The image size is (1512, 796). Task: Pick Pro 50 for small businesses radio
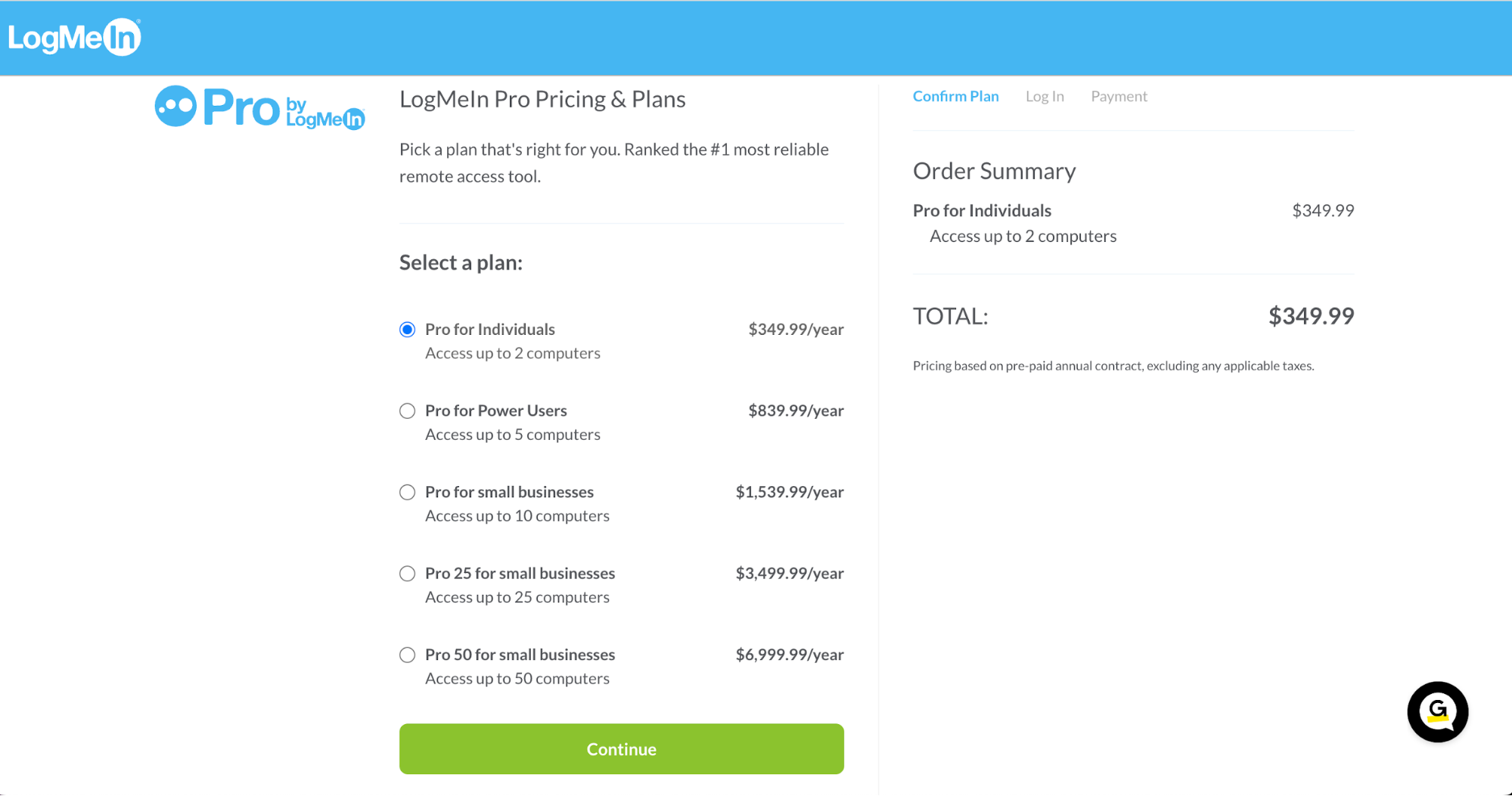coord(408,655)
